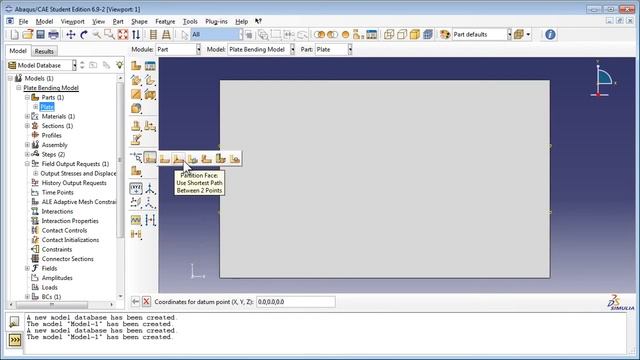The image size is (640, 360).
Task: Click the Create Datum Point XYZ tool
Action: (x=136, y=188)
